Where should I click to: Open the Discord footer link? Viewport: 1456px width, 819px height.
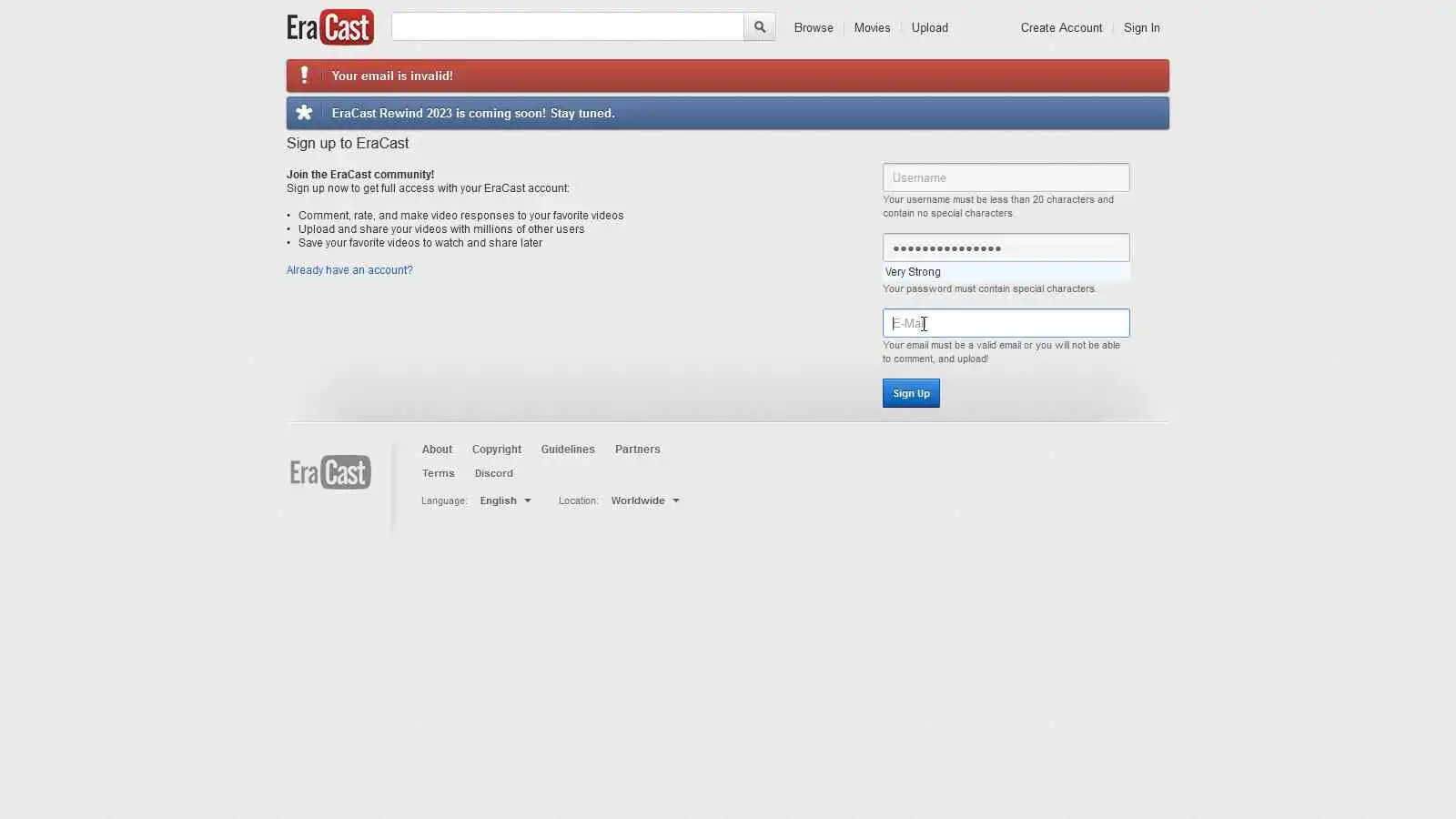pyautogui.click(x=494, y=473)
